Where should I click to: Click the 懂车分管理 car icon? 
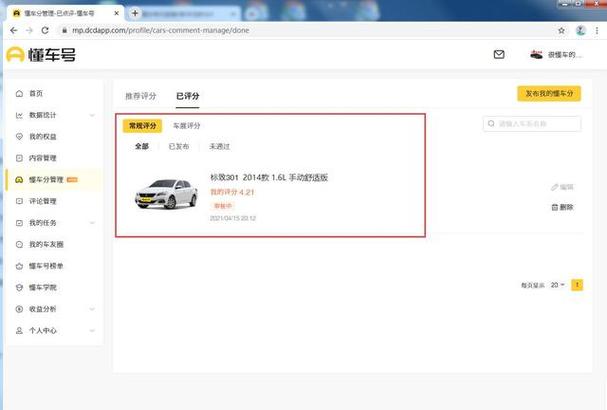[19, 180]
